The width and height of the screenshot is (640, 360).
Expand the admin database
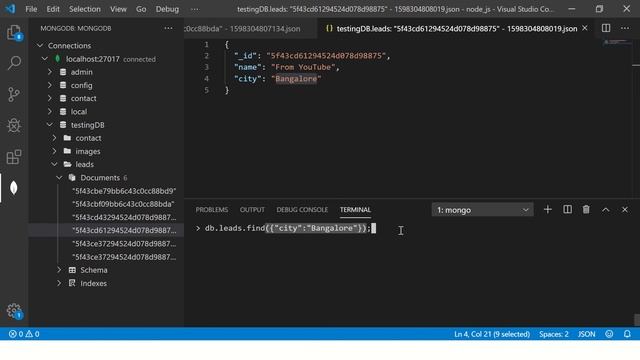(50, 72)
